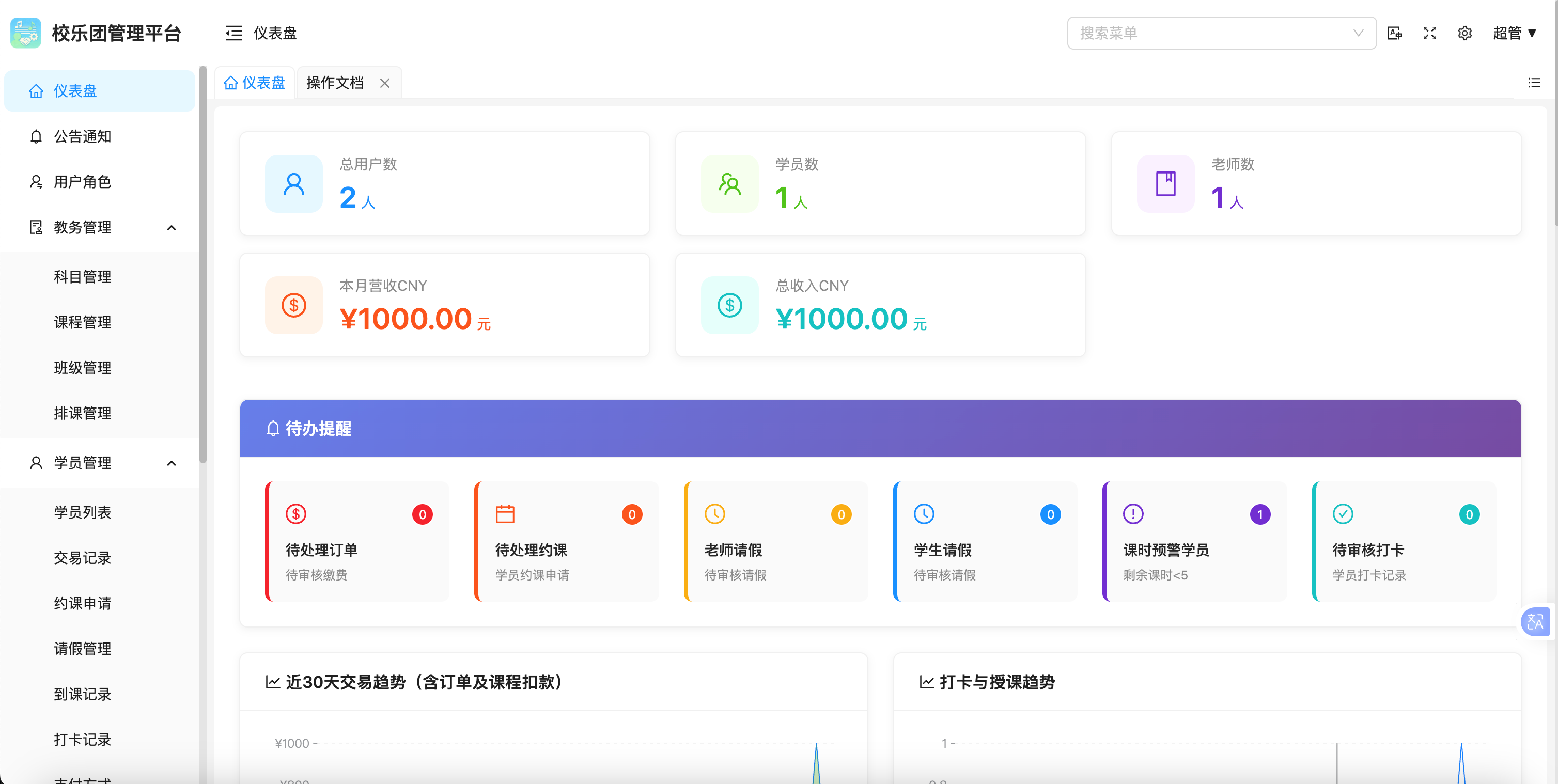Click the home icon in the 仪表盘 tab
1558x784 pixels.
pos(230,82)
